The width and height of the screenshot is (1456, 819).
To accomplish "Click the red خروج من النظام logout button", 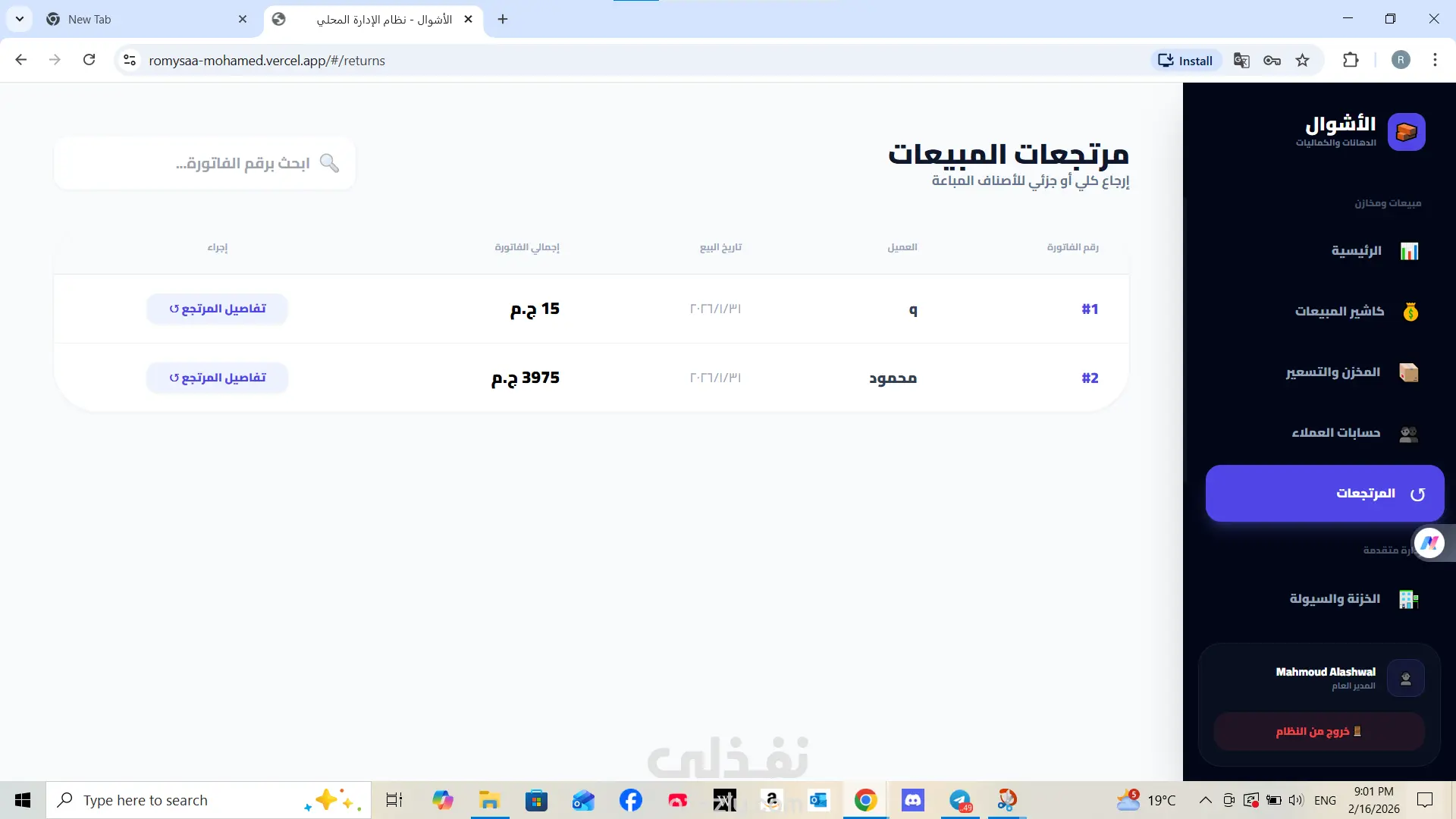I will [x=1319, y=732].
